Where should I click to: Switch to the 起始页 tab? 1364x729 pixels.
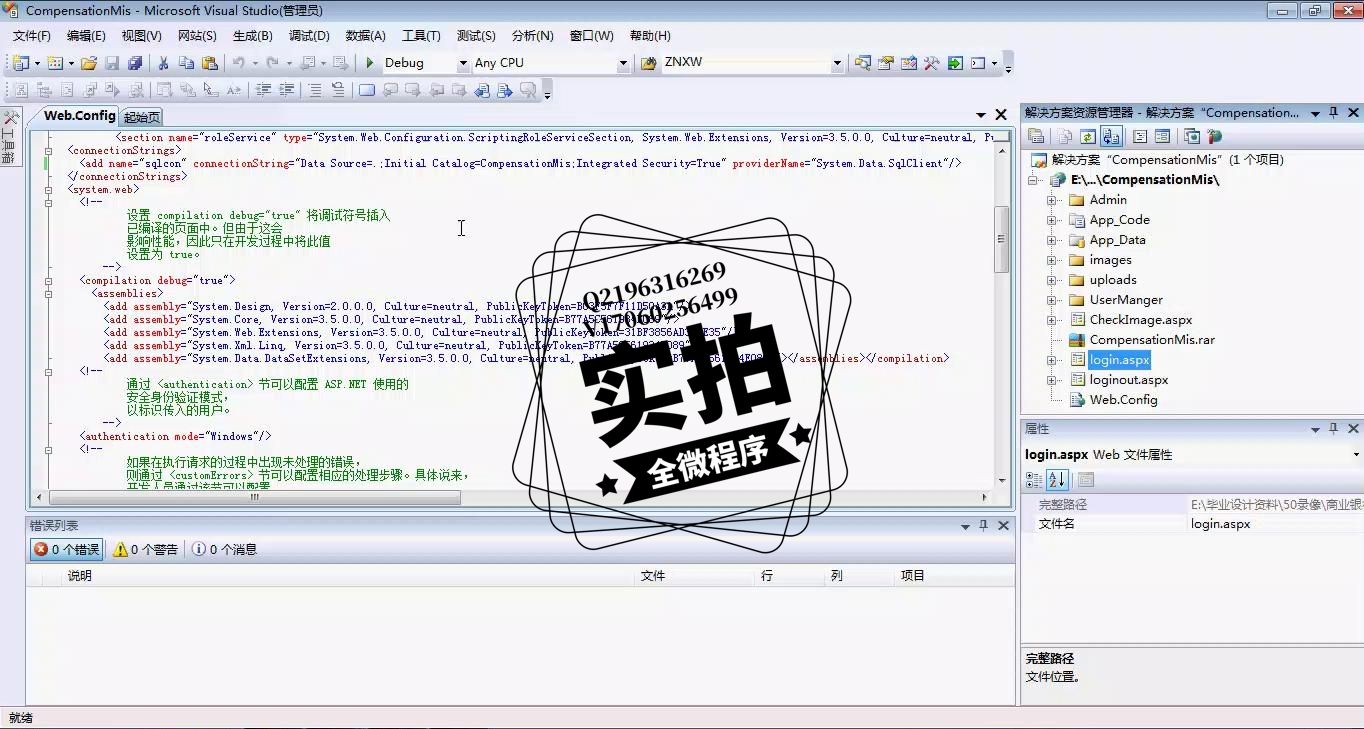tap(142, 117)
